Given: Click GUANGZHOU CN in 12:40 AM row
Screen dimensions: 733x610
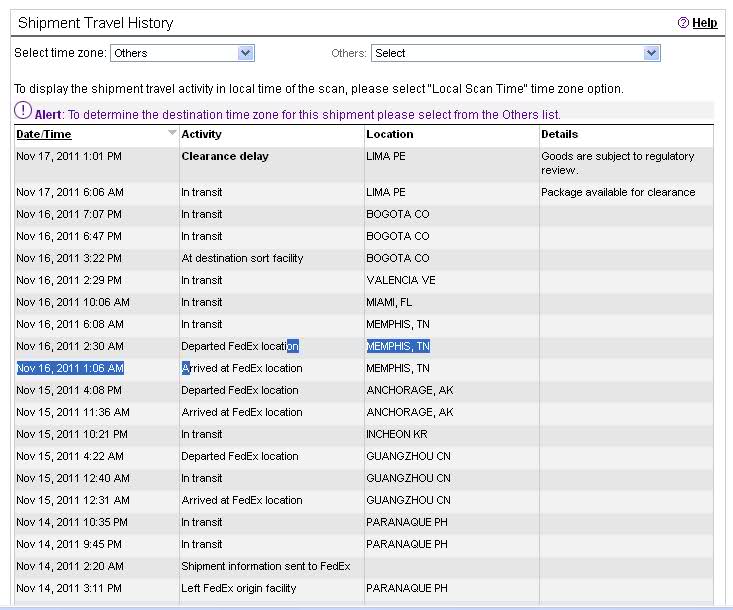Looking at the screenshot, I should point(408,478).
